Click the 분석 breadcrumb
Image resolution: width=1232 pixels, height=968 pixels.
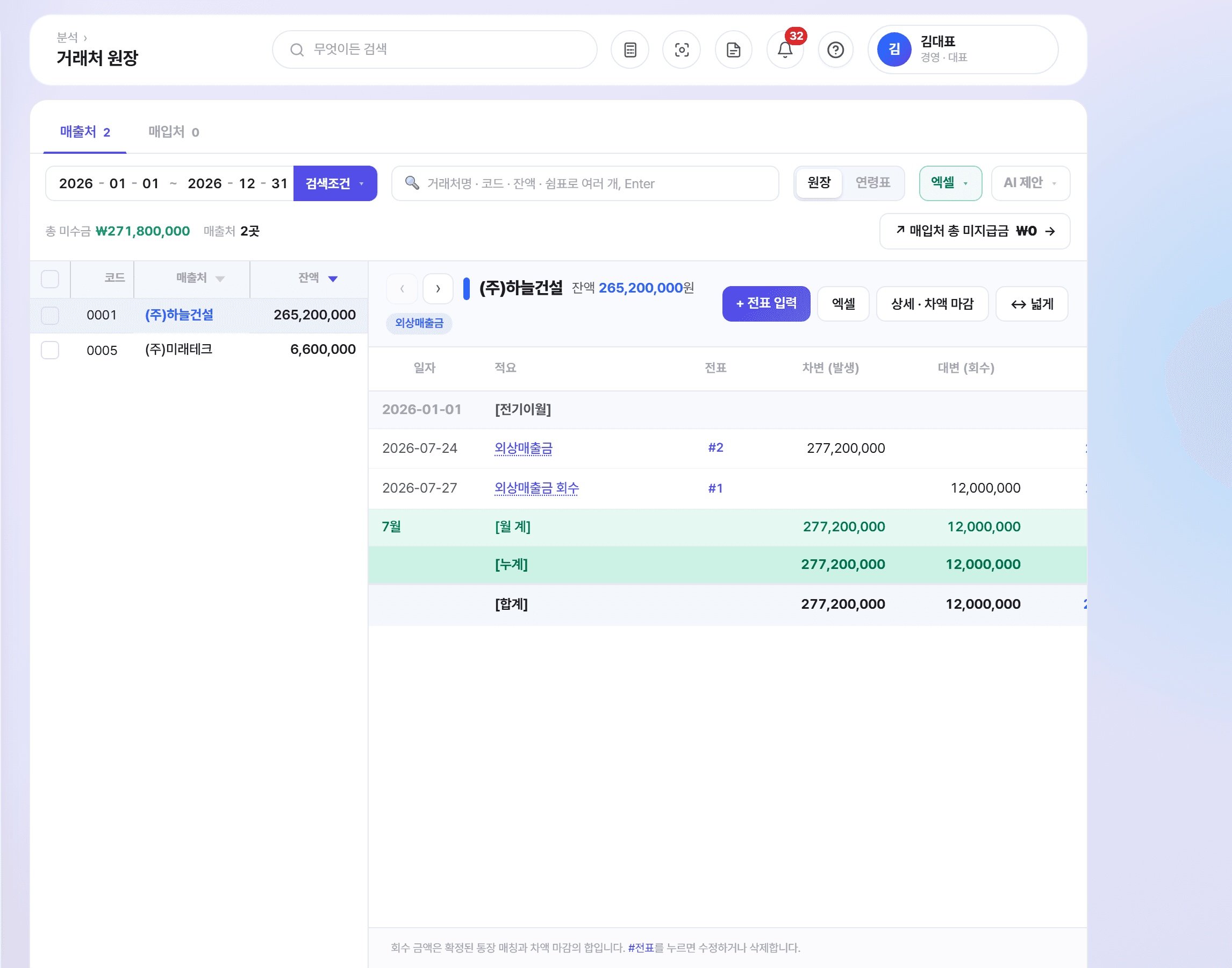67,38
